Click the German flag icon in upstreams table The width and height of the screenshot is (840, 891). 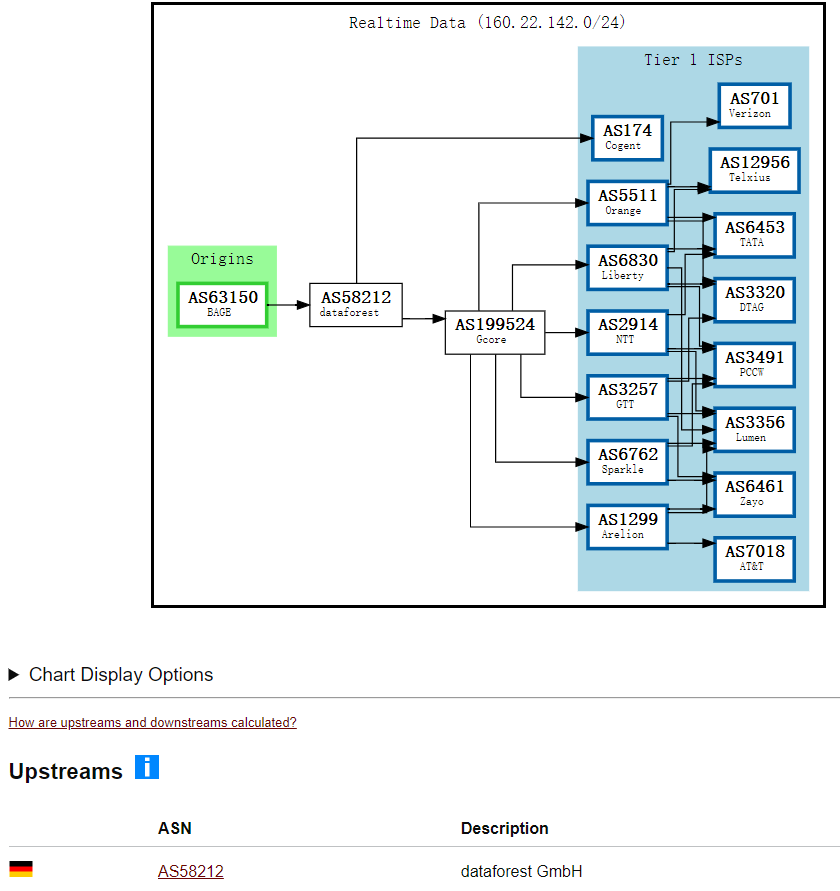coord(21,869)
